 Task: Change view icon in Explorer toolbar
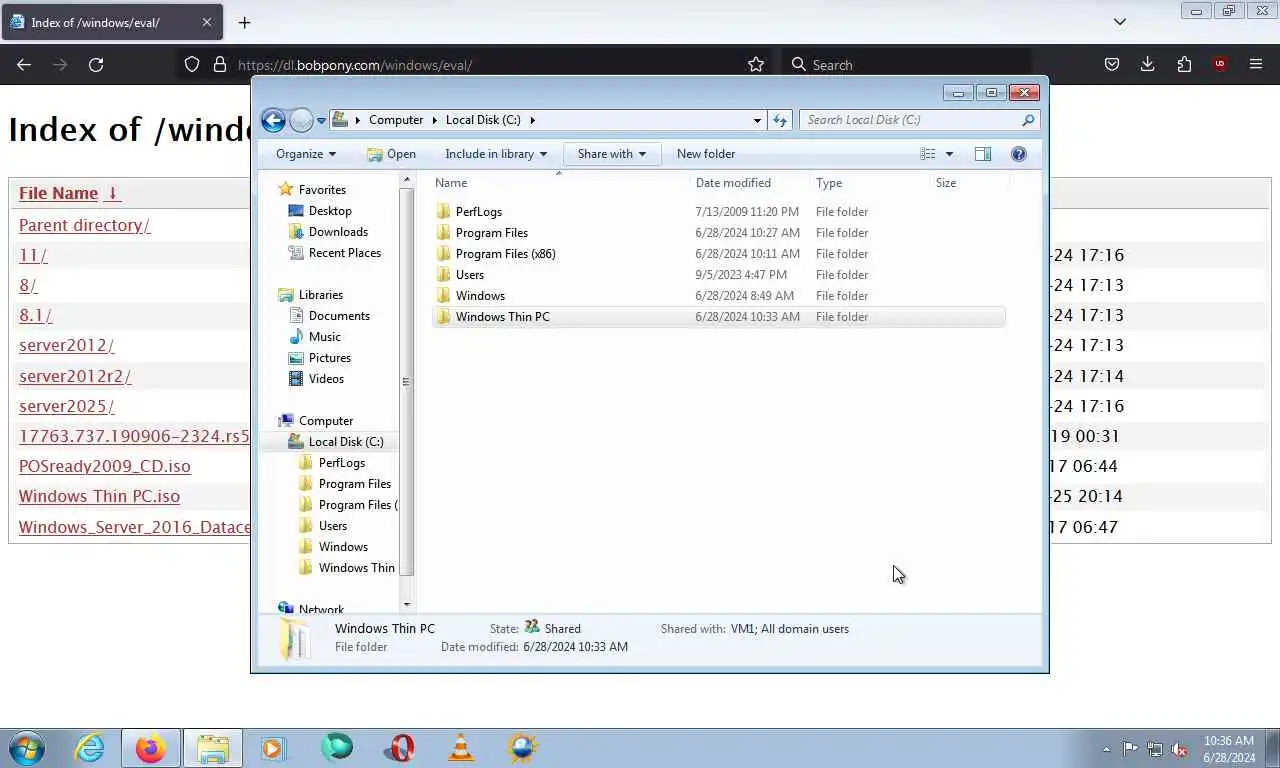click(928, 154)
